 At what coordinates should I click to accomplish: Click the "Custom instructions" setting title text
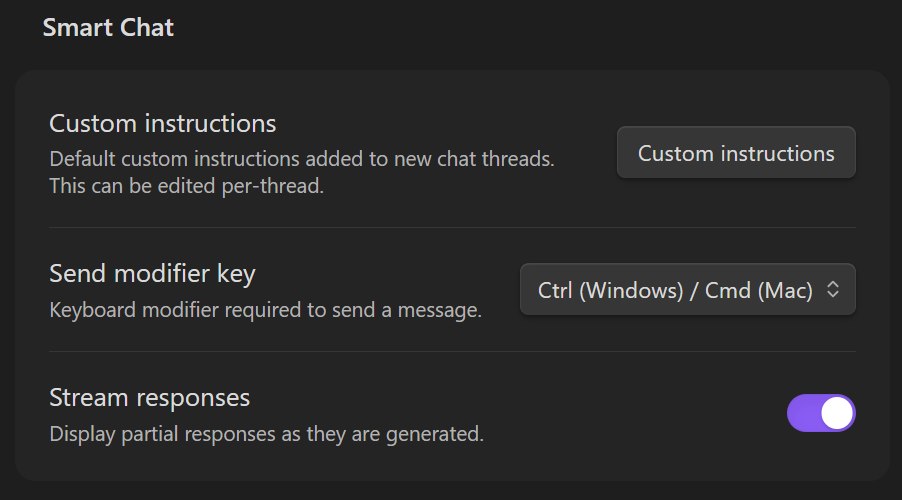pyautogui.click(x=163, y=124)
